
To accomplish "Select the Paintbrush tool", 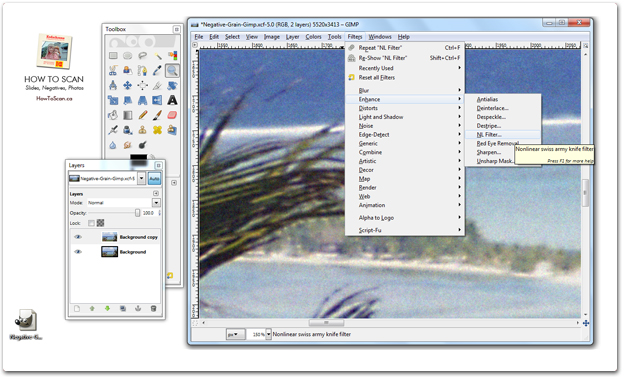I will (158, 115).
